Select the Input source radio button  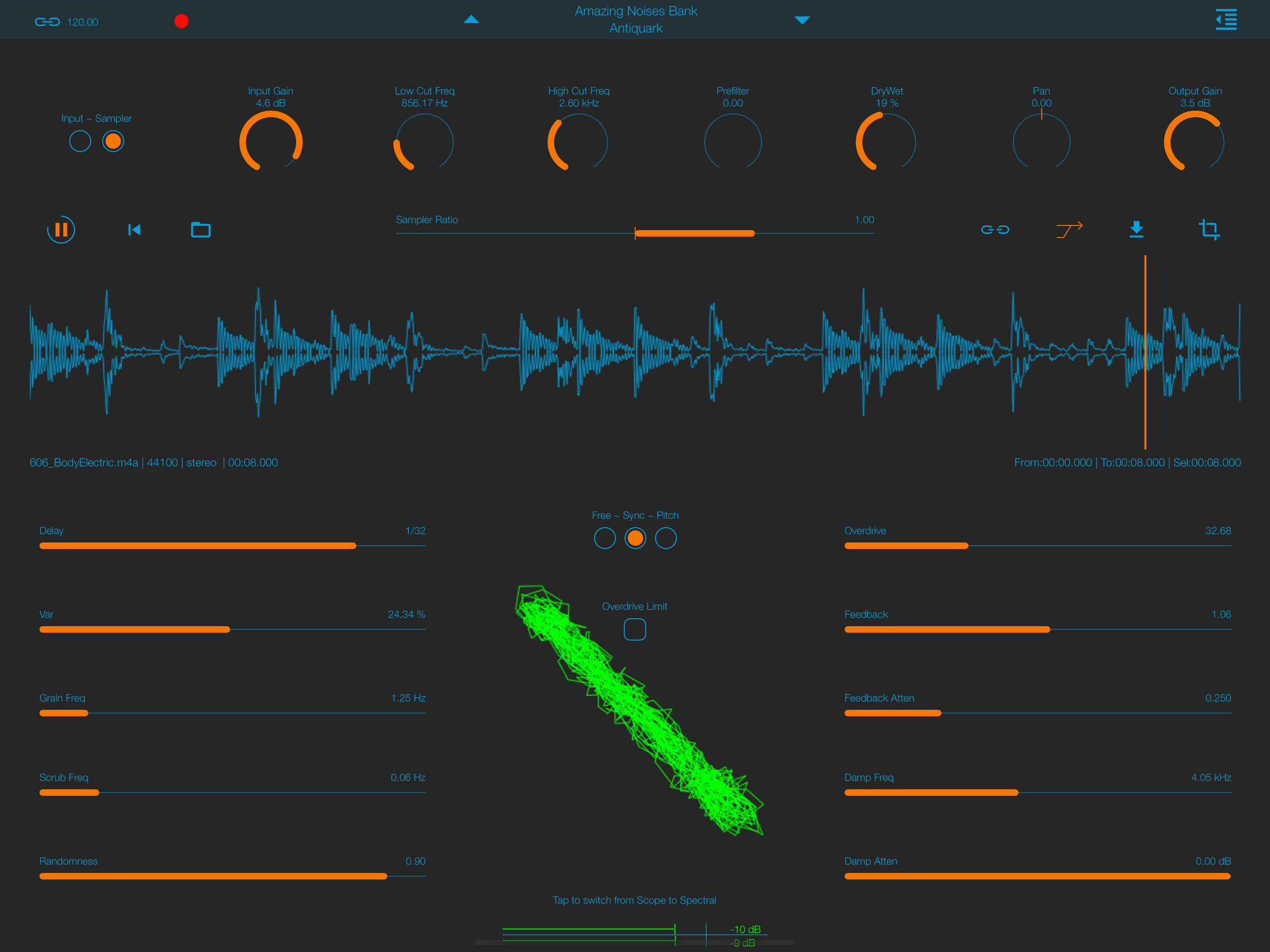(x=80, y=141)
